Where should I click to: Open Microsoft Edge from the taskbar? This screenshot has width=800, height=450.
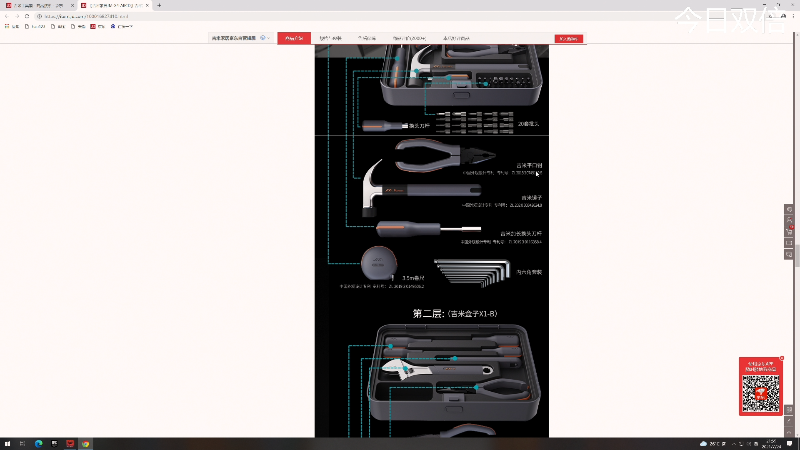pos(38,443)
